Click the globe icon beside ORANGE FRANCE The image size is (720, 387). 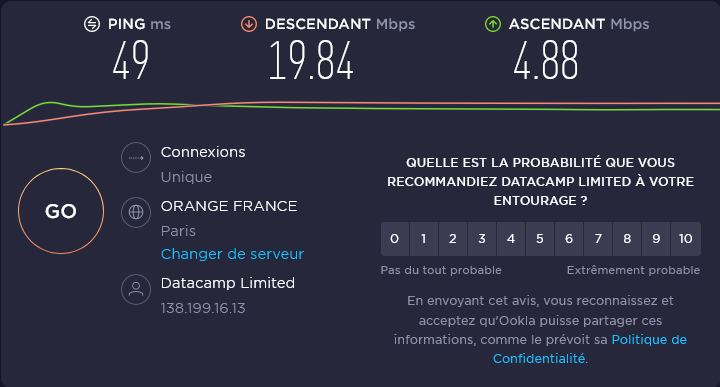(136, 212)
